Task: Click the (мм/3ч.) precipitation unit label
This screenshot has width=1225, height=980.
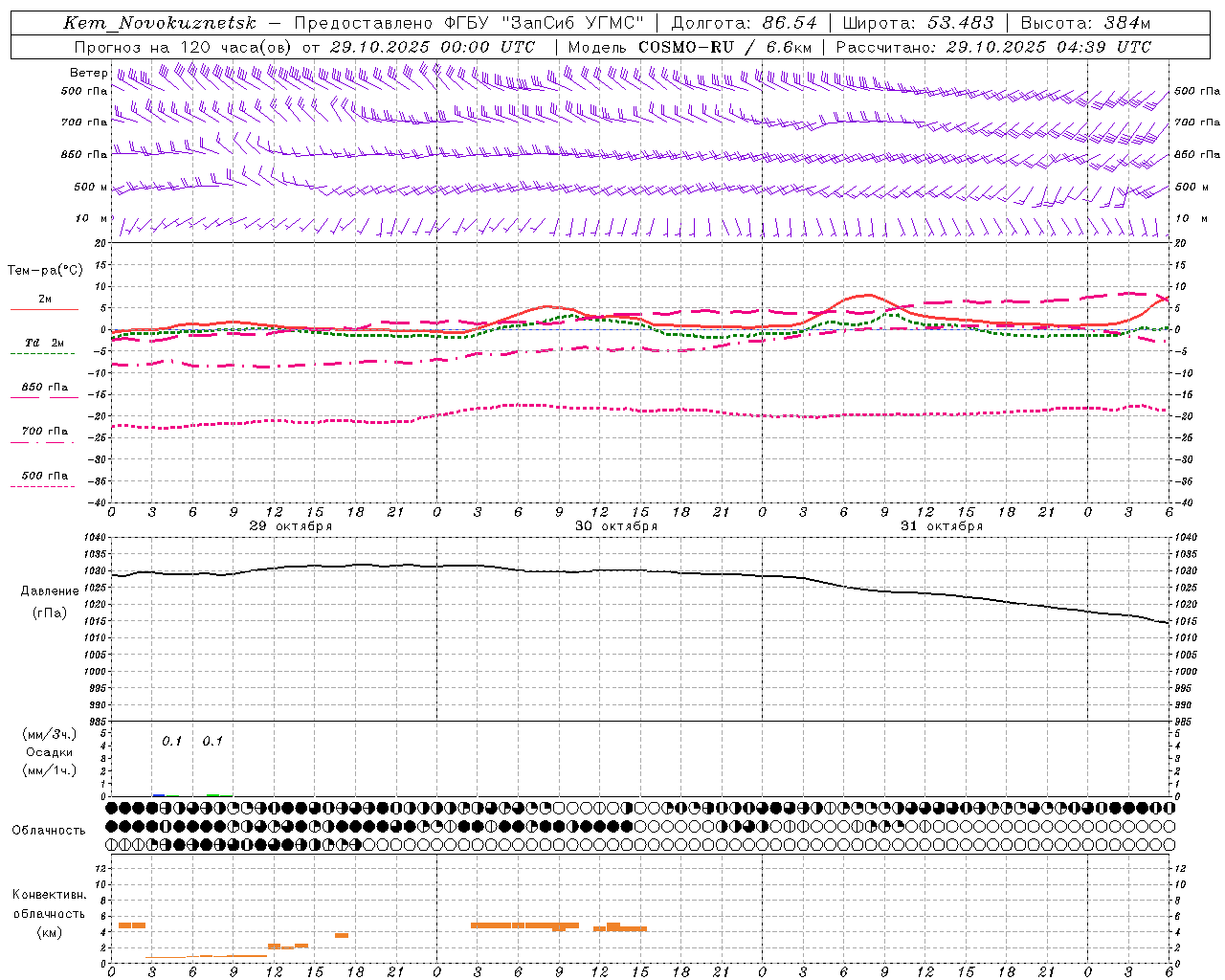Action: click(x=50, y=734)
